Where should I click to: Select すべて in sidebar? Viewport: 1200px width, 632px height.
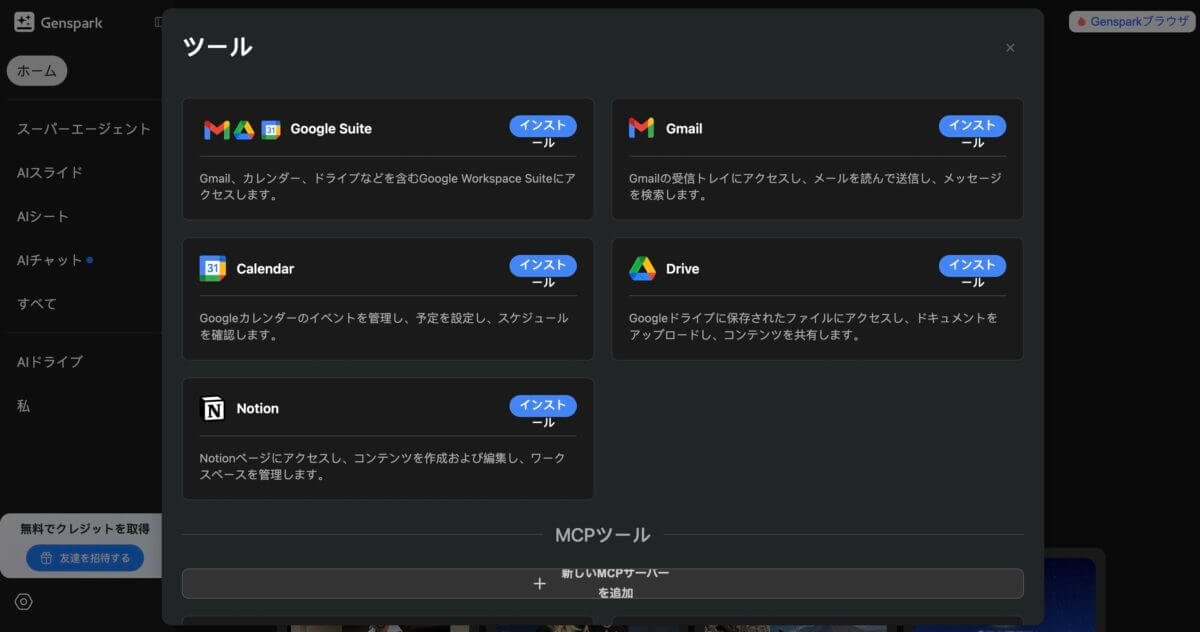click(x=37, y=303)
